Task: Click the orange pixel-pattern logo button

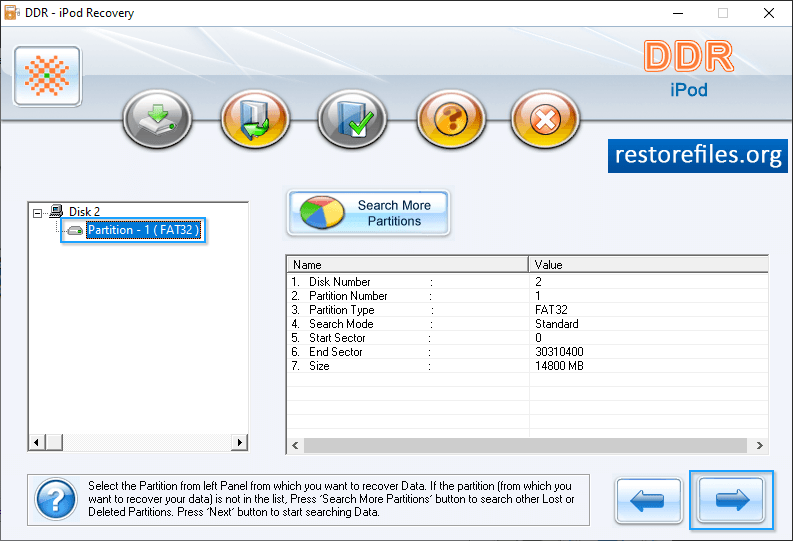Action: [x=48, y=76]
